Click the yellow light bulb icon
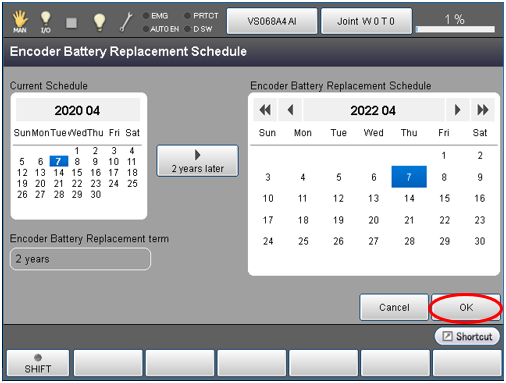Viewport: 506px width, 383px height. pos(99,22)
